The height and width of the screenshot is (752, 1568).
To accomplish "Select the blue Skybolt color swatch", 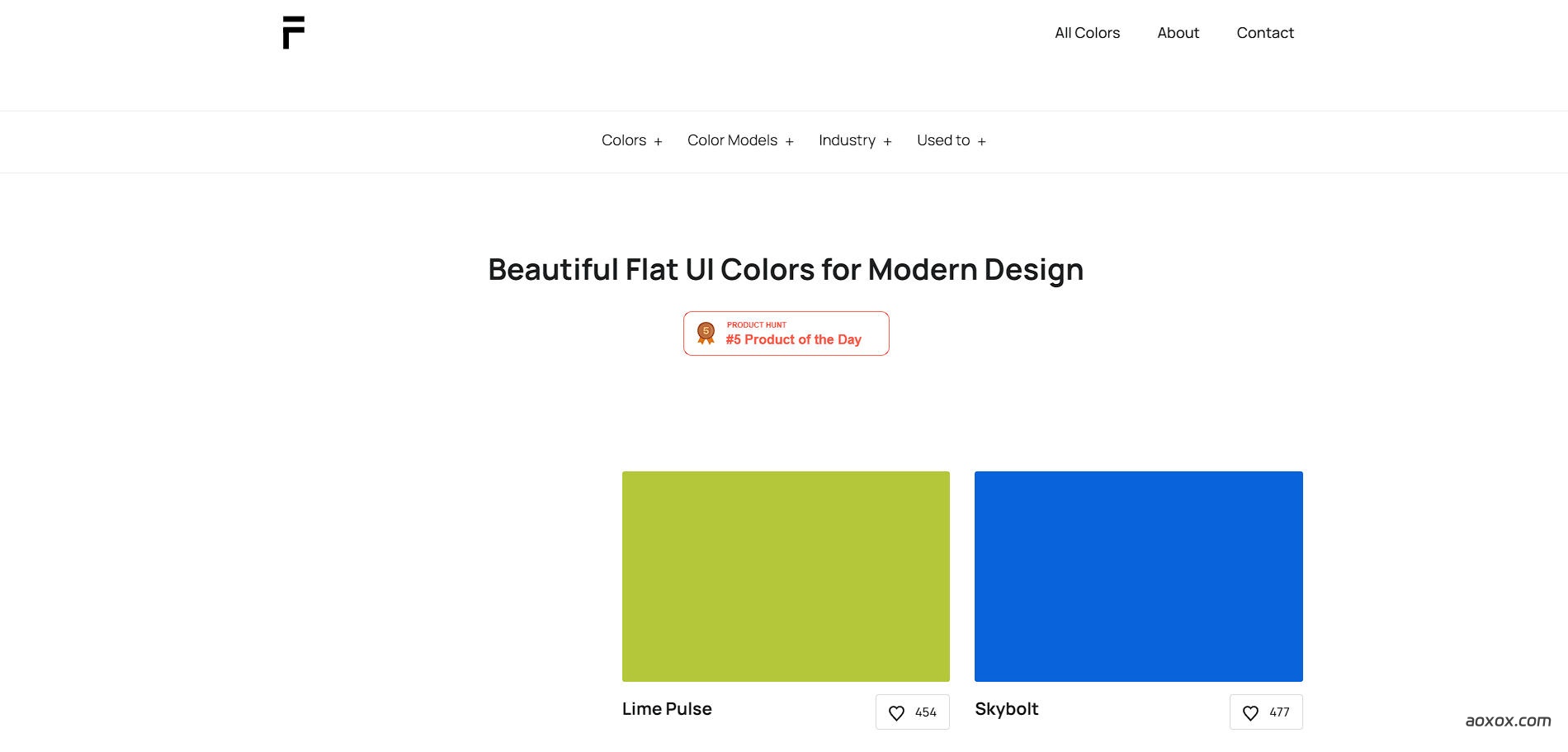I will (1138, 576).
